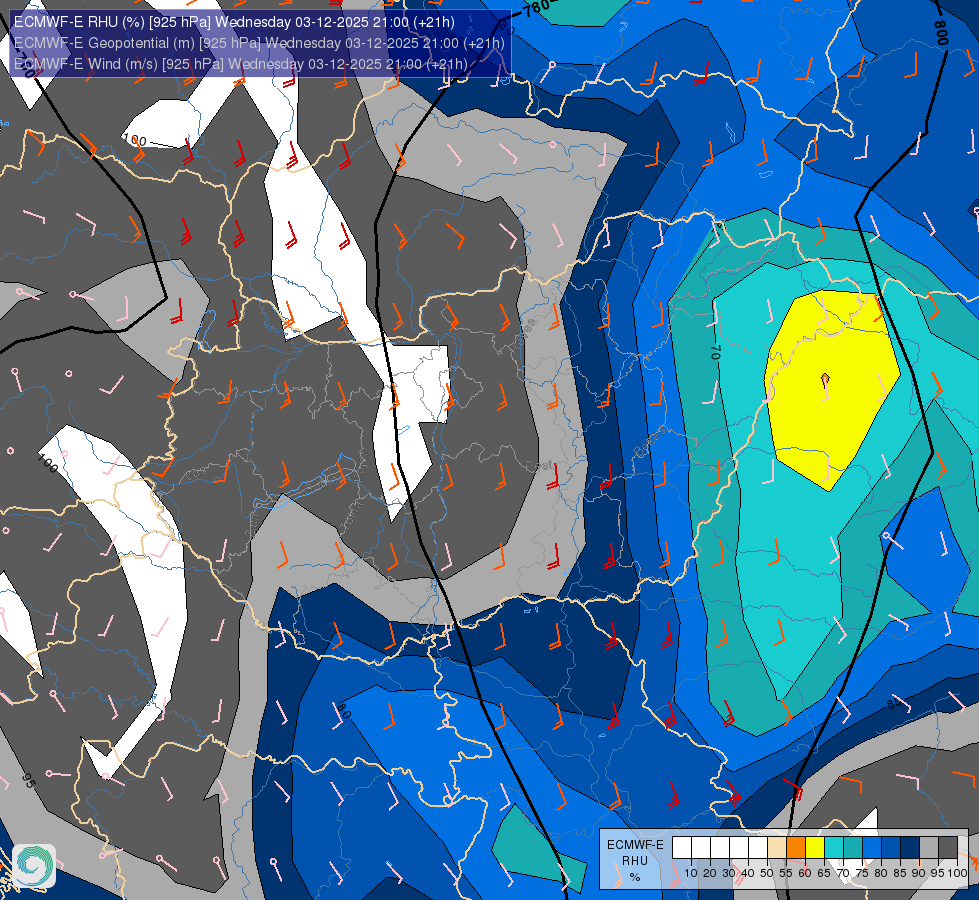This screenshot has height=900, width=979.
Task: Click the ECMWF-E Geopotential (m) title line
Action: [x=258, y=43]
